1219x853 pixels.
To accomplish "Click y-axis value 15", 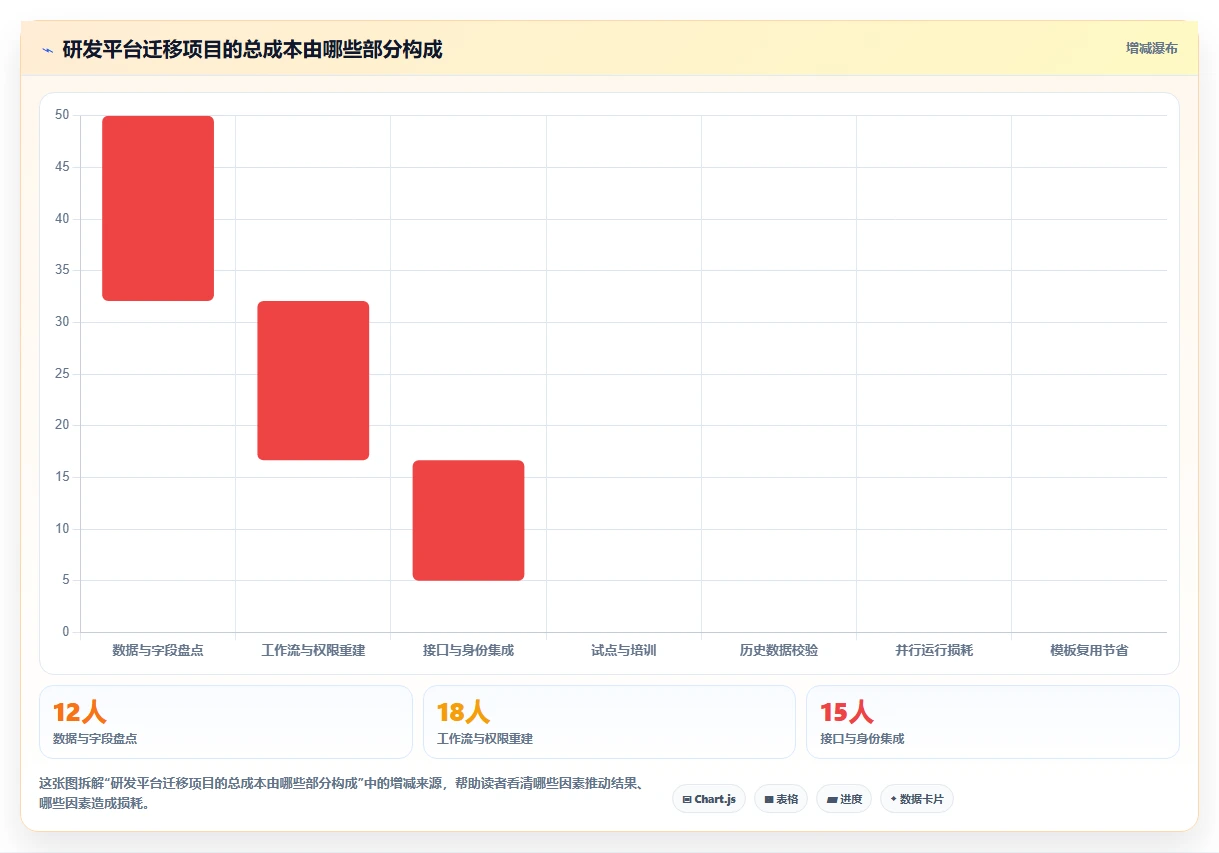I will click(x=62, y=477).
